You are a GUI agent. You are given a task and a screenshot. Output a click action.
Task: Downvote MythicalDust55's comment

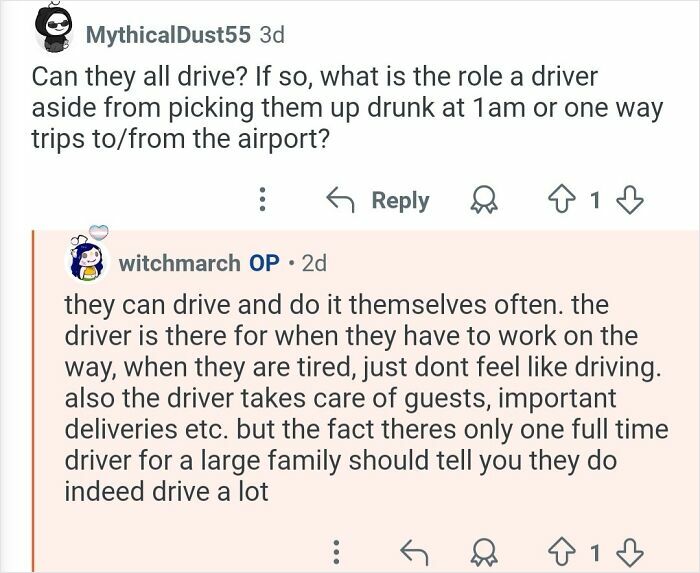click(630, 200)
